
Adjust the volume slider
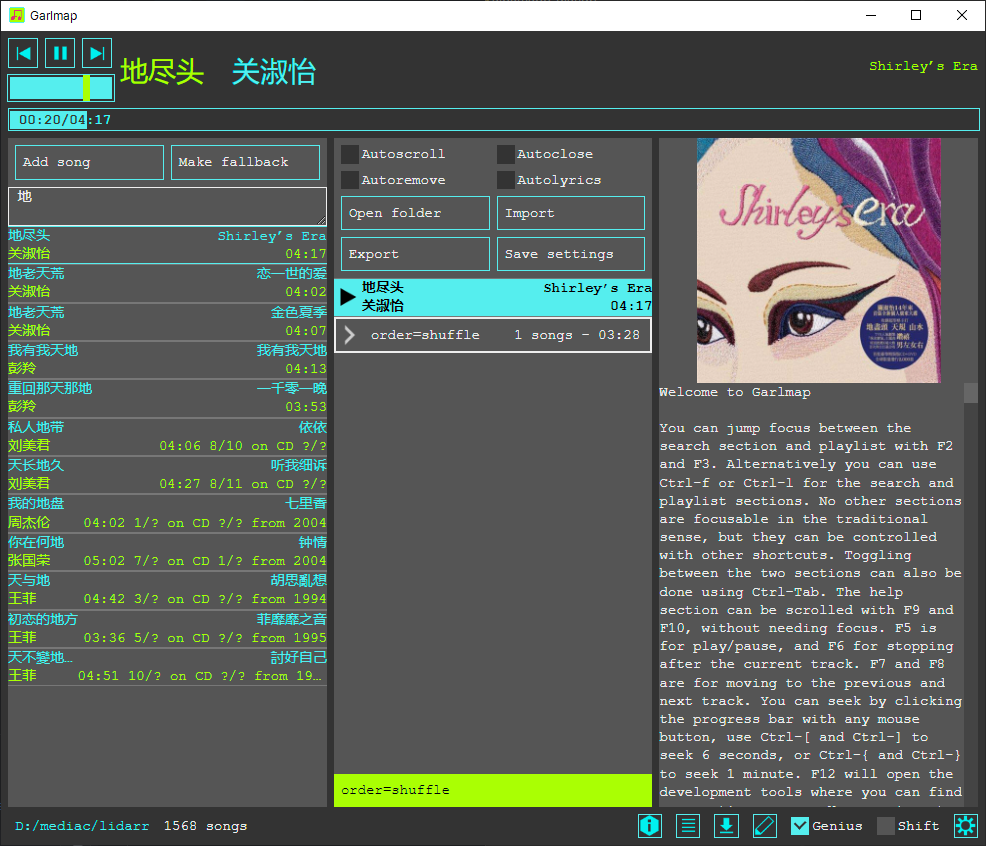click(x=61, y=87)
